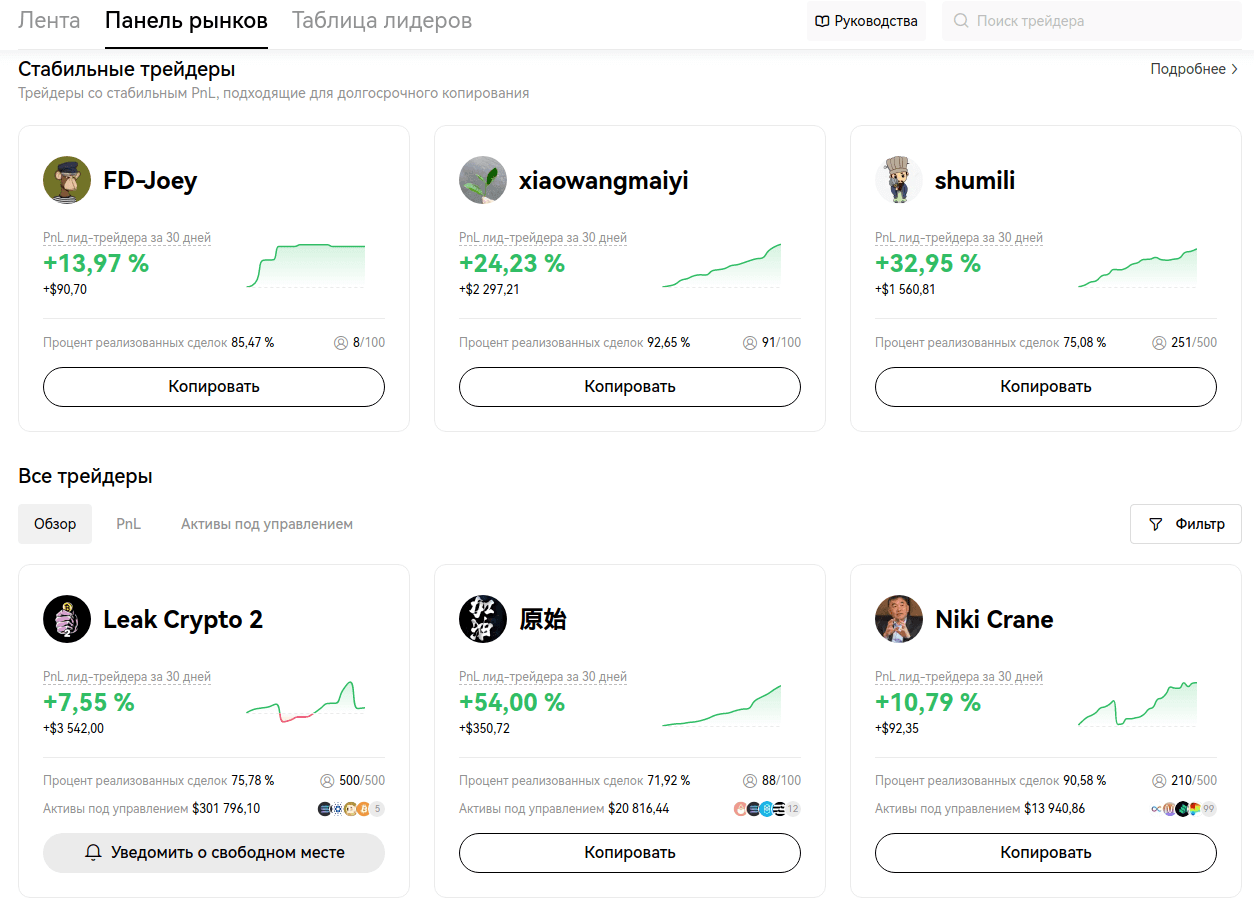Switch to the Лента tab

(x=49, y=21)
